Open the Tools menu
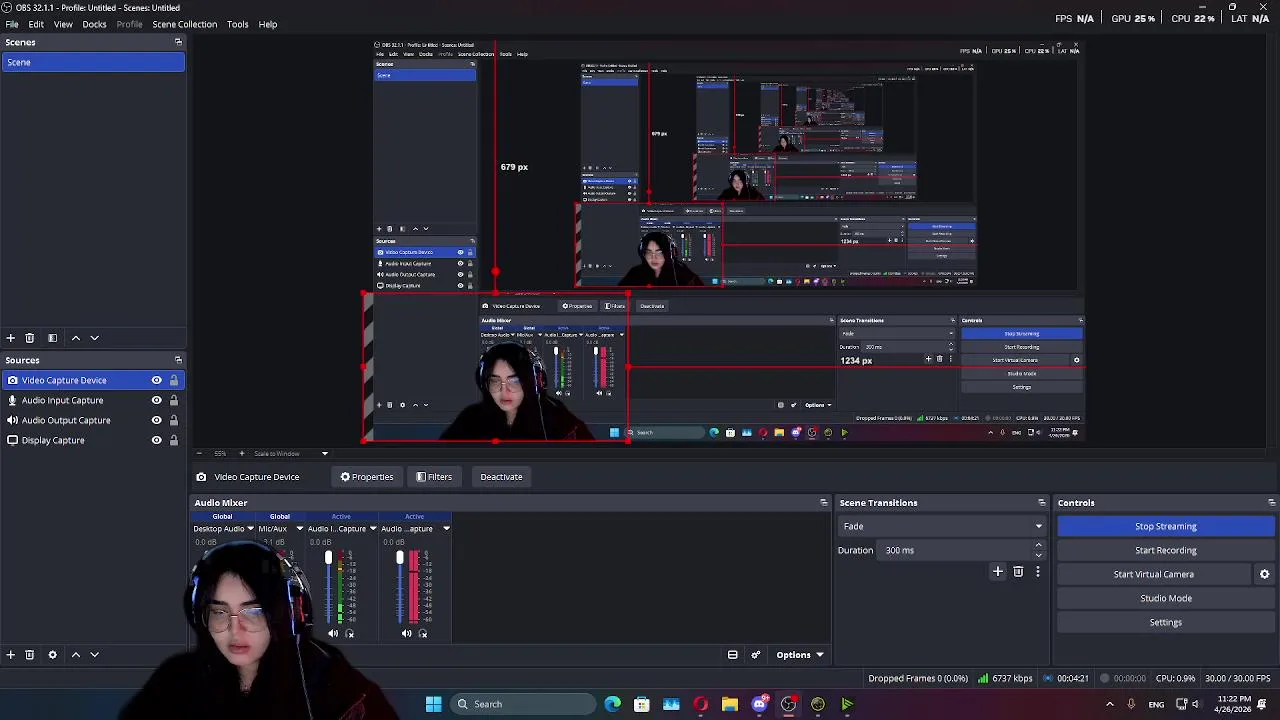This screenshot has width=1280, height=720. (237, 24)
